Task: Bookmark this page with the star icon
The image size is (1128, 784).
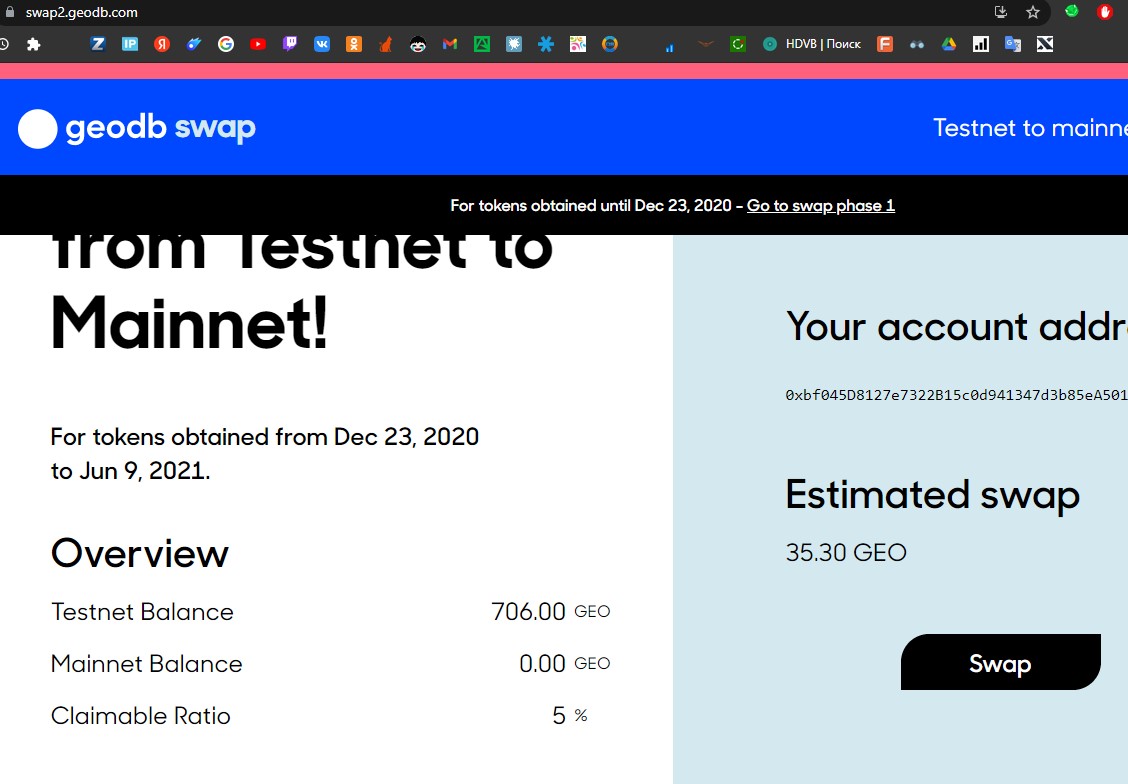Action: click(x=1033, y=12)
